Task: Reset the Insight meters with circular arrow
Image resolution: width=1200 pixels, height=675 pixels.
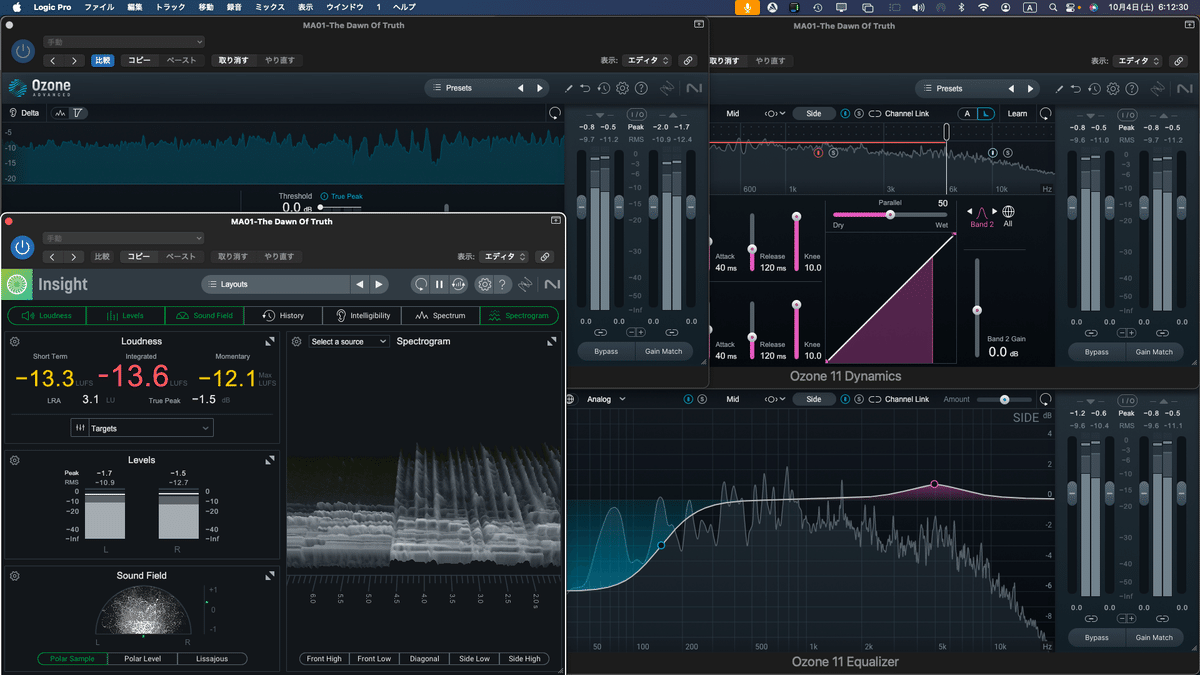Action: [421, 285]
